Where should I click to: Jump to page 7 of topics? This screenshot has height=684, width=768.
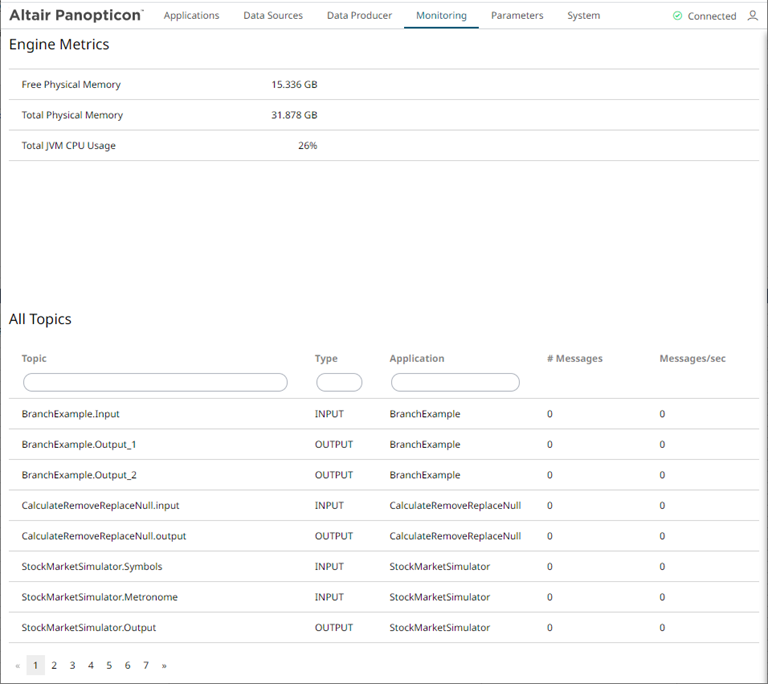(x=146, y=665)
